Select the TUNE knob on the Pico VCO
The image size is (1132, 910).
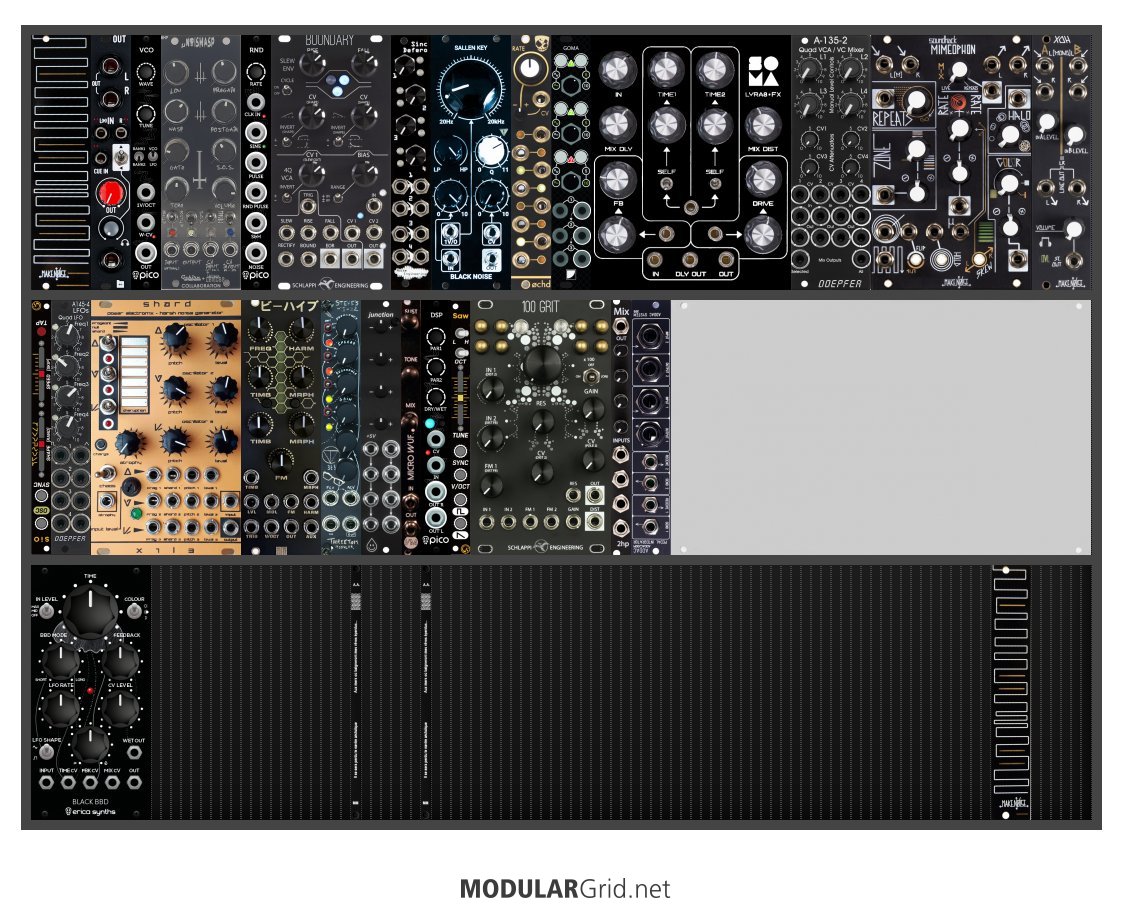click(x=147, y=114)
